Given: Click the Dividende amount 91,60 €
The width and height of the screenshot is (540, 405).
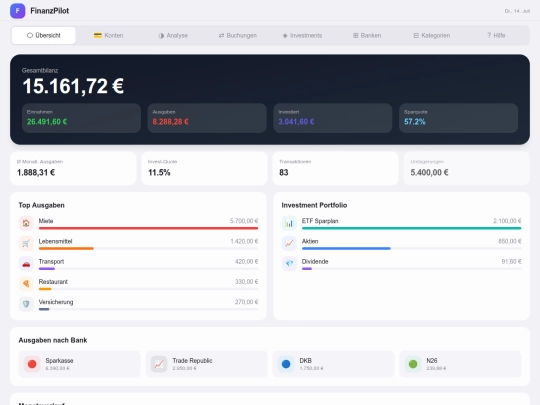Looking at the screenshot, I should 511,261.
